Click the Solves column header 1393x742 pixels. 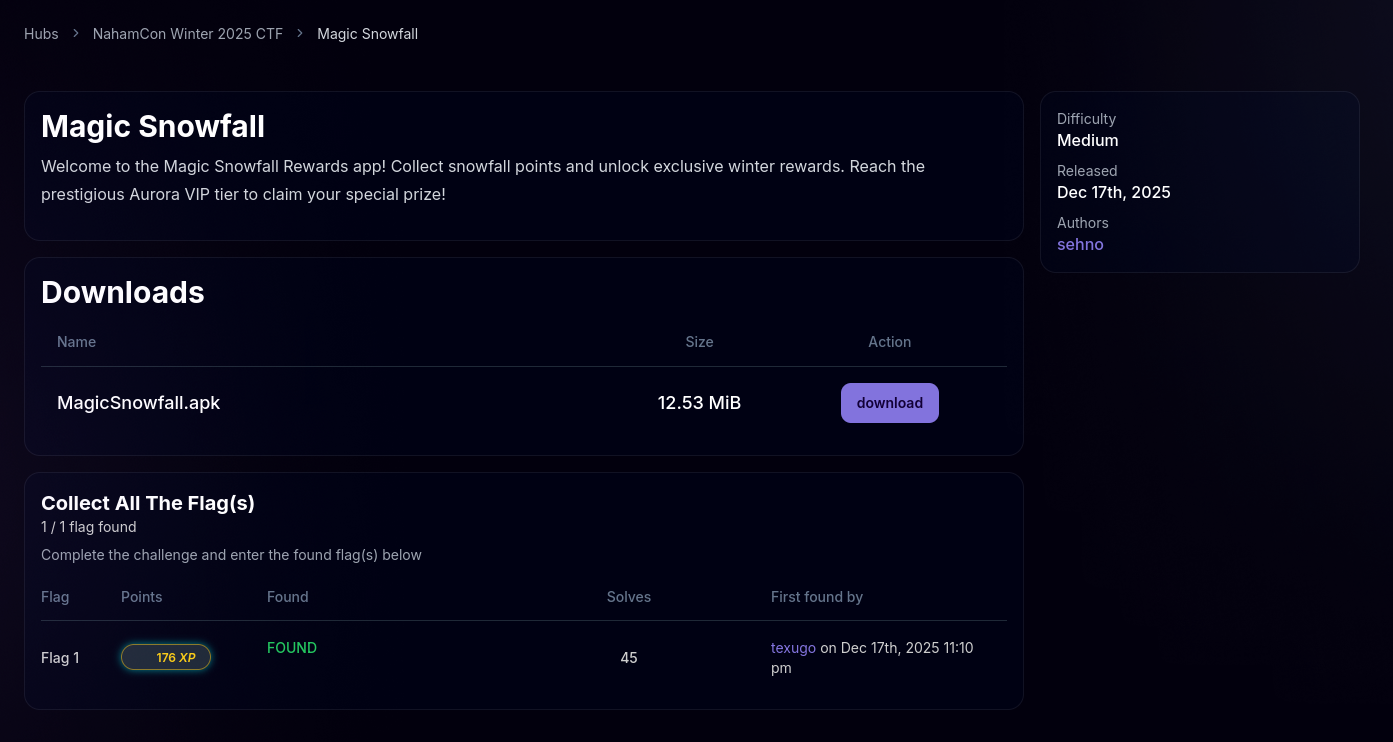(x=628, y=597)
